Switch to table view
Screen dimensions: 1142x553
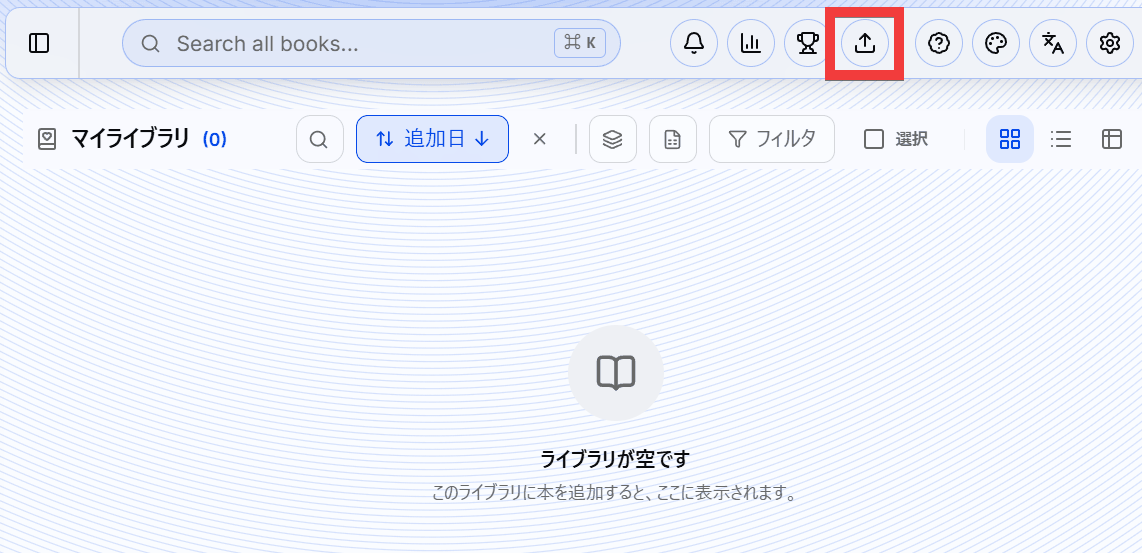[x=1111, y=139]
